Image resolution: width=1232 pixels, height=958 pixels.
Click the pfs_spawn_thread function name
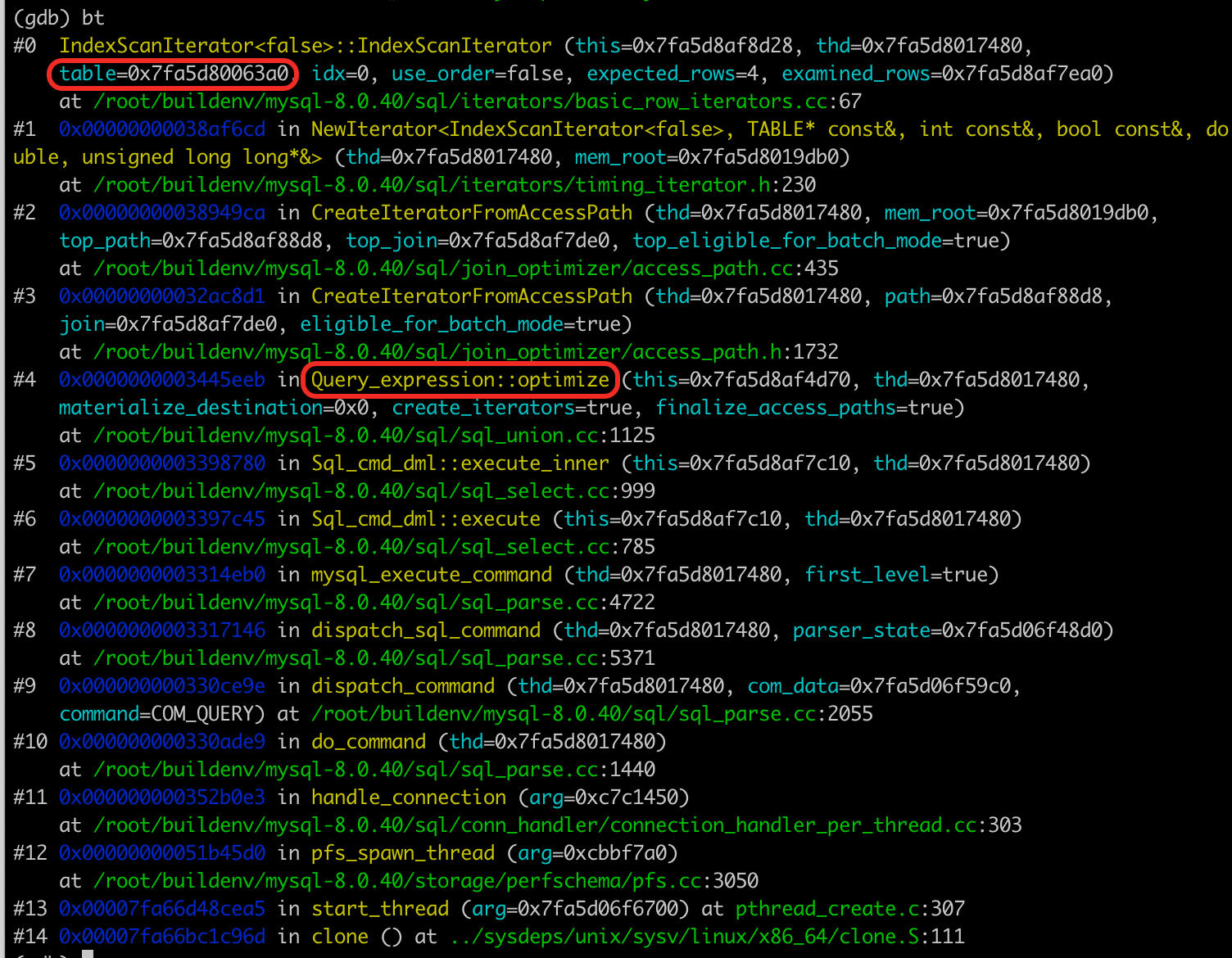tap(402, 853)
